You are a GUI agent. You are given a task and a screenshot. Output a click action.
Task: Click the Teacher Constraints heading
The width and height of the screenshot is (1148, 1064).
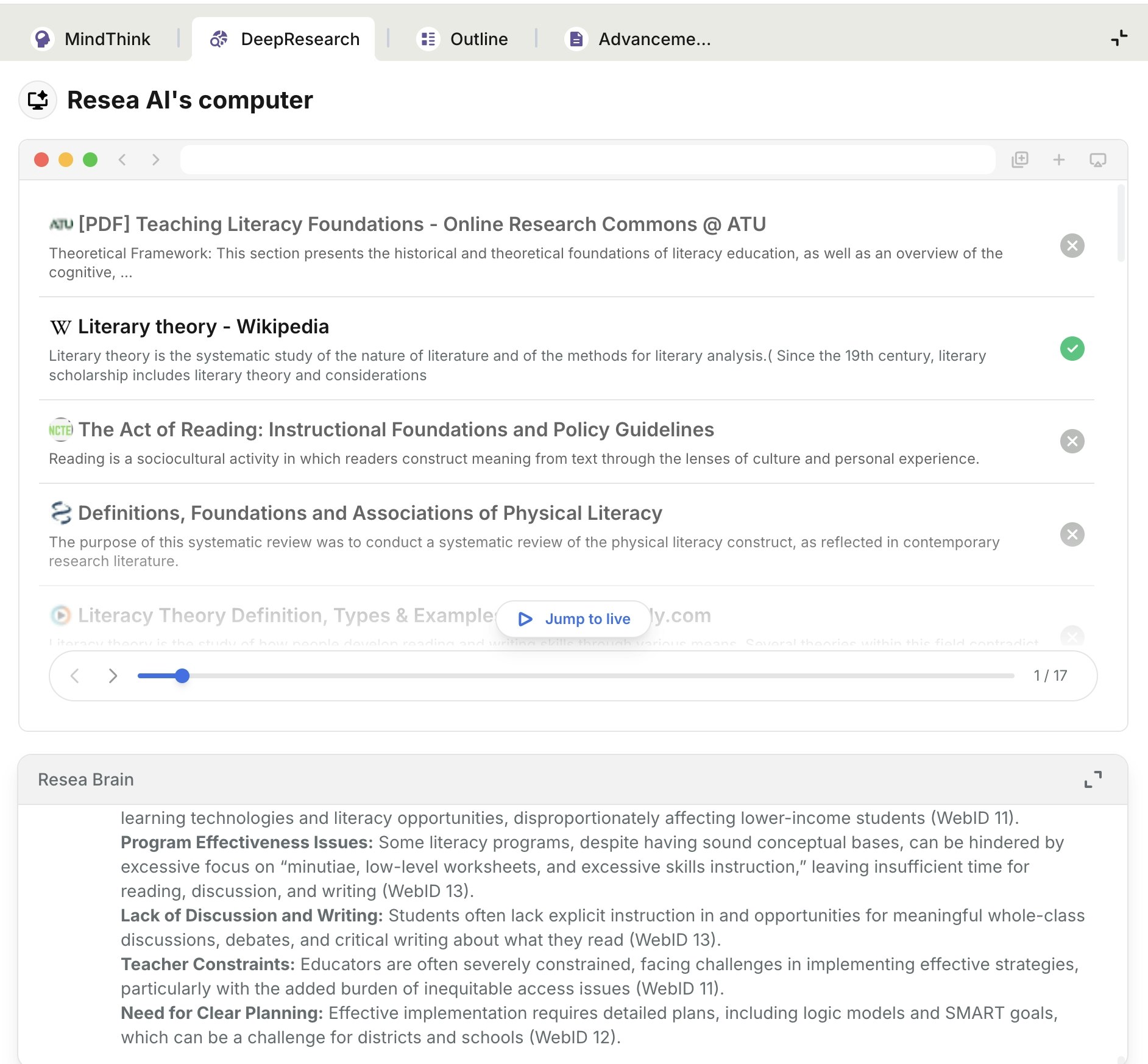(x=208, y=964)
